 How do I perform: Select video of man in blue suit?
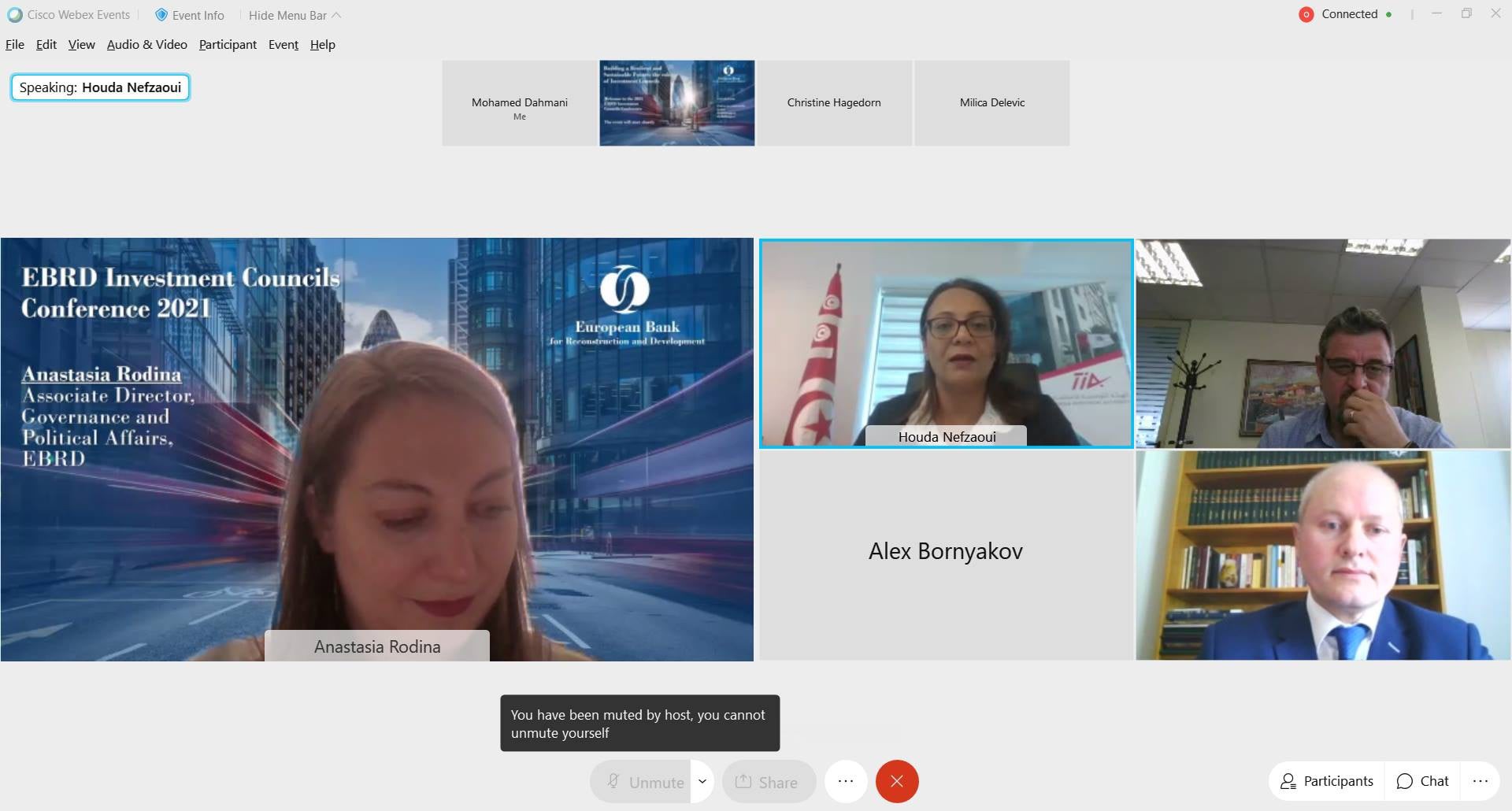[1323, 555]
